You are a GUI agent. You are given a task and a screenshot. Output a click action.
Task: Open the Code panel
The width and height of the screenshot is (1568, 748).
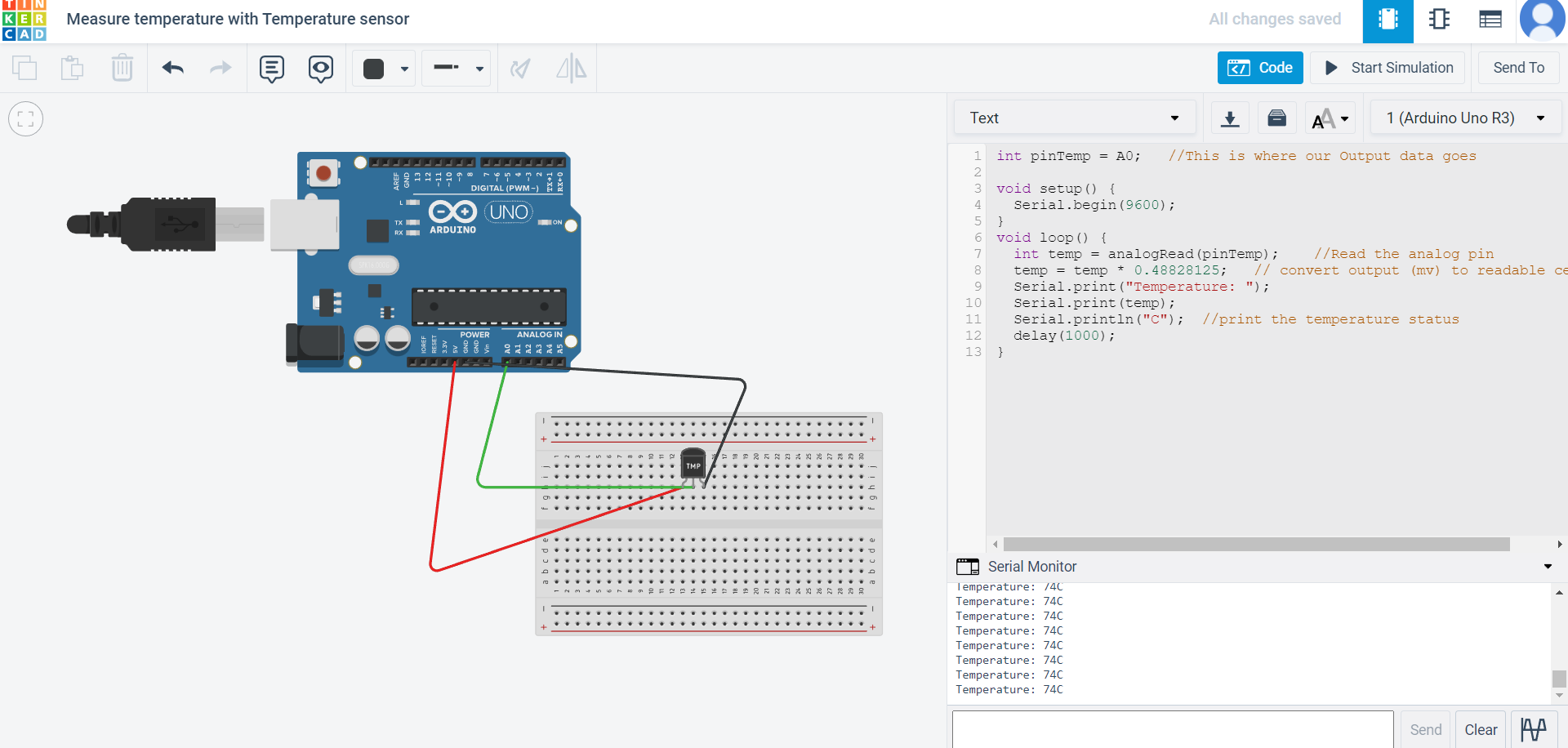[1260, 68]
